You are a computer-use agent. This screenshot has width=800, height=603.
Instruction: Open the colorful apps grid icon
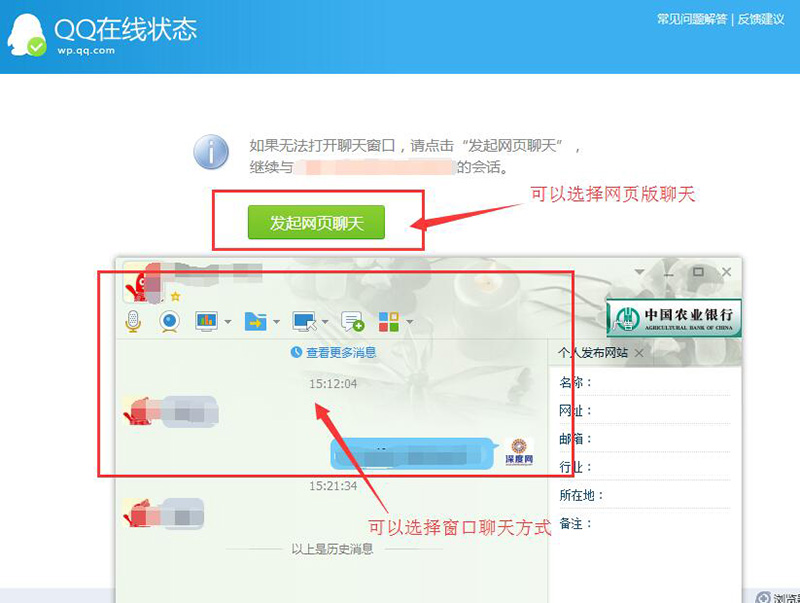pyautogui.click(x=391, y=320)
